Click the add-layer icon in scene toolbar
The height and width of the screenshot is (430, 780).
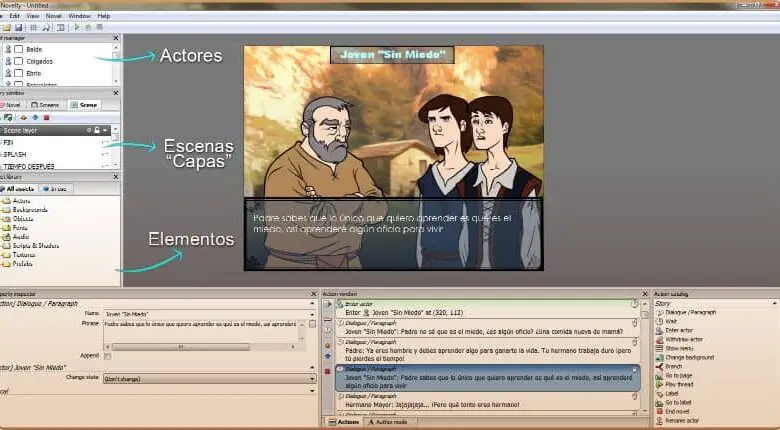(8, 118)
